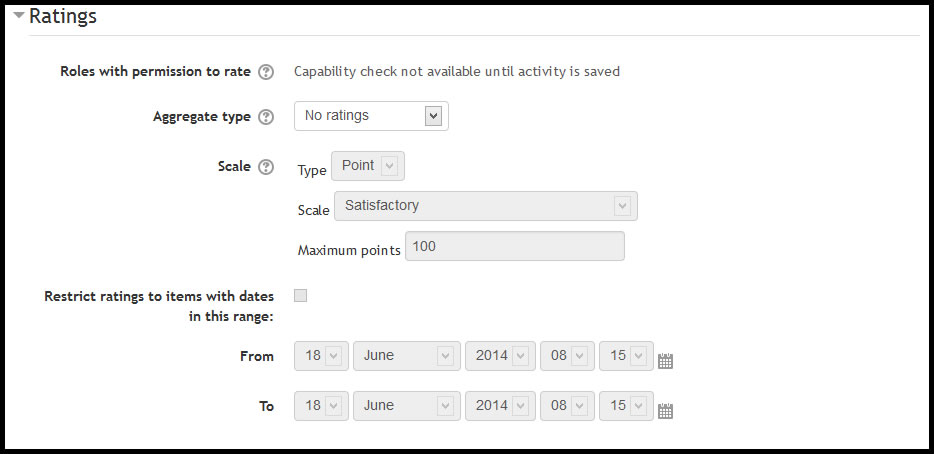
Task: Collapse the Ratings section triangle
Action: click(x=19, y=15)
